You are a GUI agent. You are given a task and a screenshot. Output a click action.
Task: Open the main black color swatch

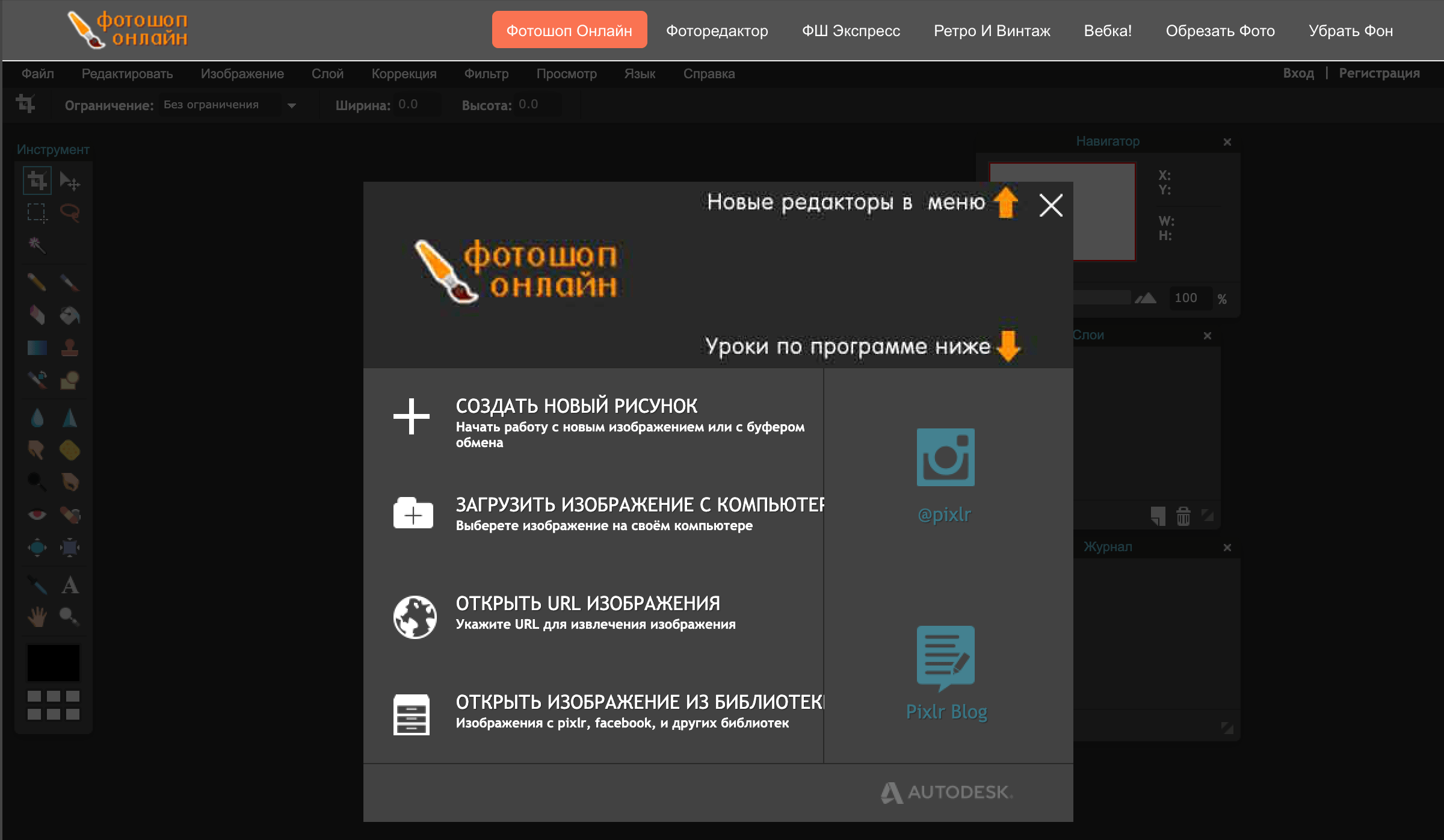pos(54,662)
